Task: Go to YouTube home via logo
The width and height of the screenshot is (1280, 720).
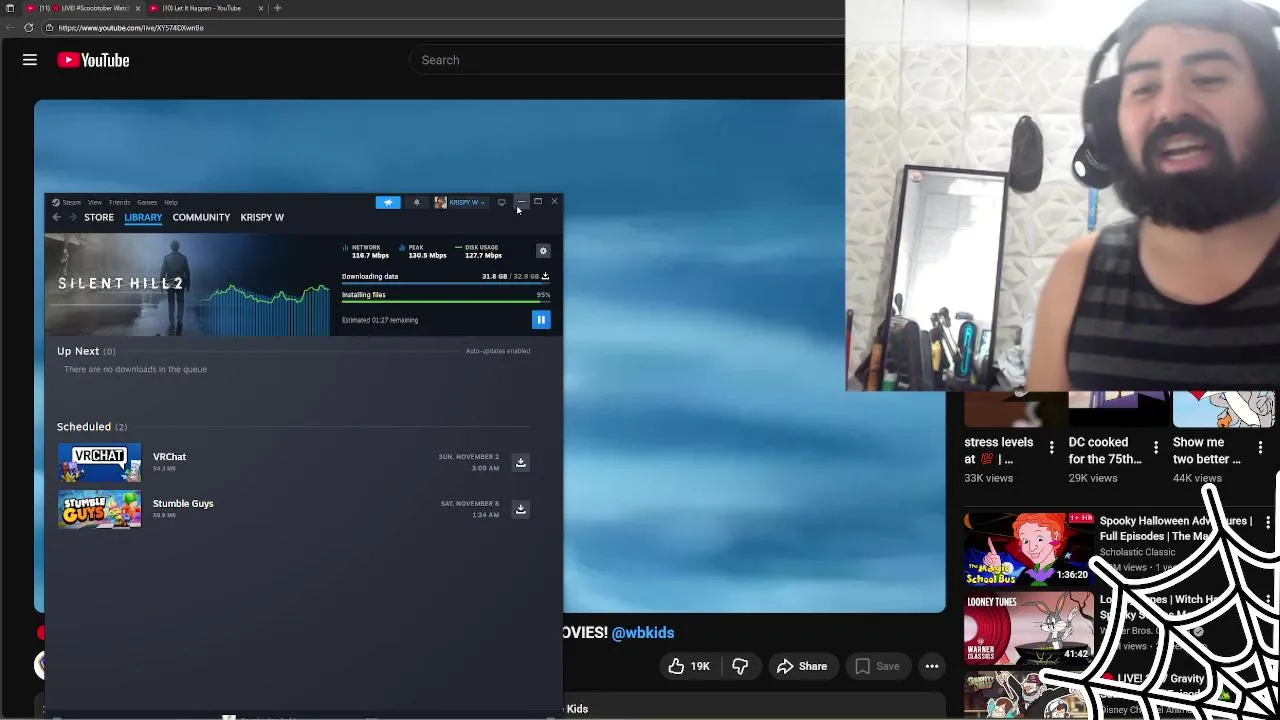Action: [x=93, y=60]
